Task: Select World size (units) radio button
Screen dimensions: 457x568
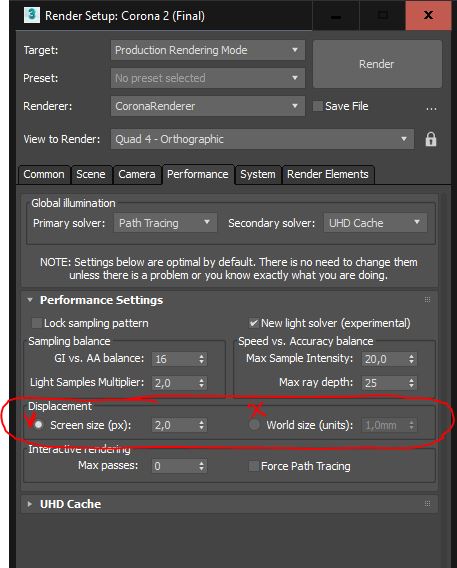Action: [x=255, y=425]
